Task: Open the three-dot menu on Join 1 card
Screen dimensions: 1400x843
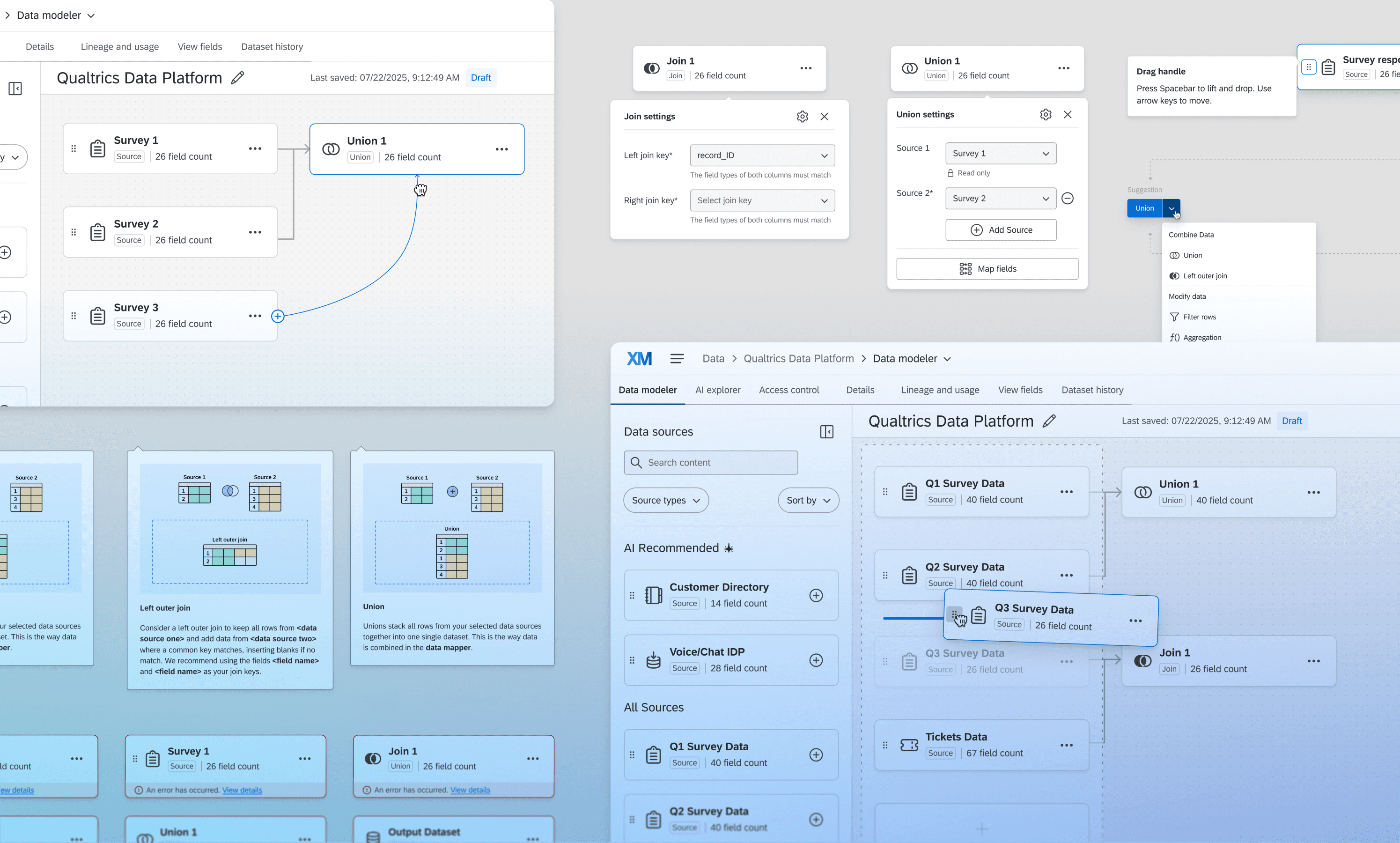Action: 805,68
